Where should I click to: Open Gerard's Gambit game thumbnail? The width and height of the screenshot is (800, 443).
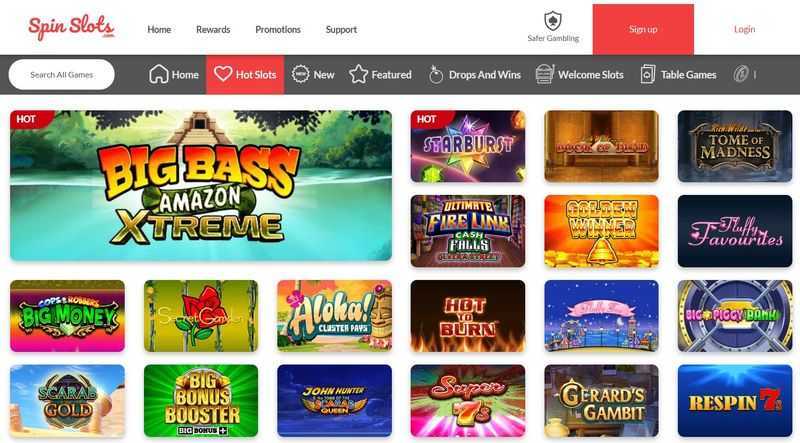602,401
